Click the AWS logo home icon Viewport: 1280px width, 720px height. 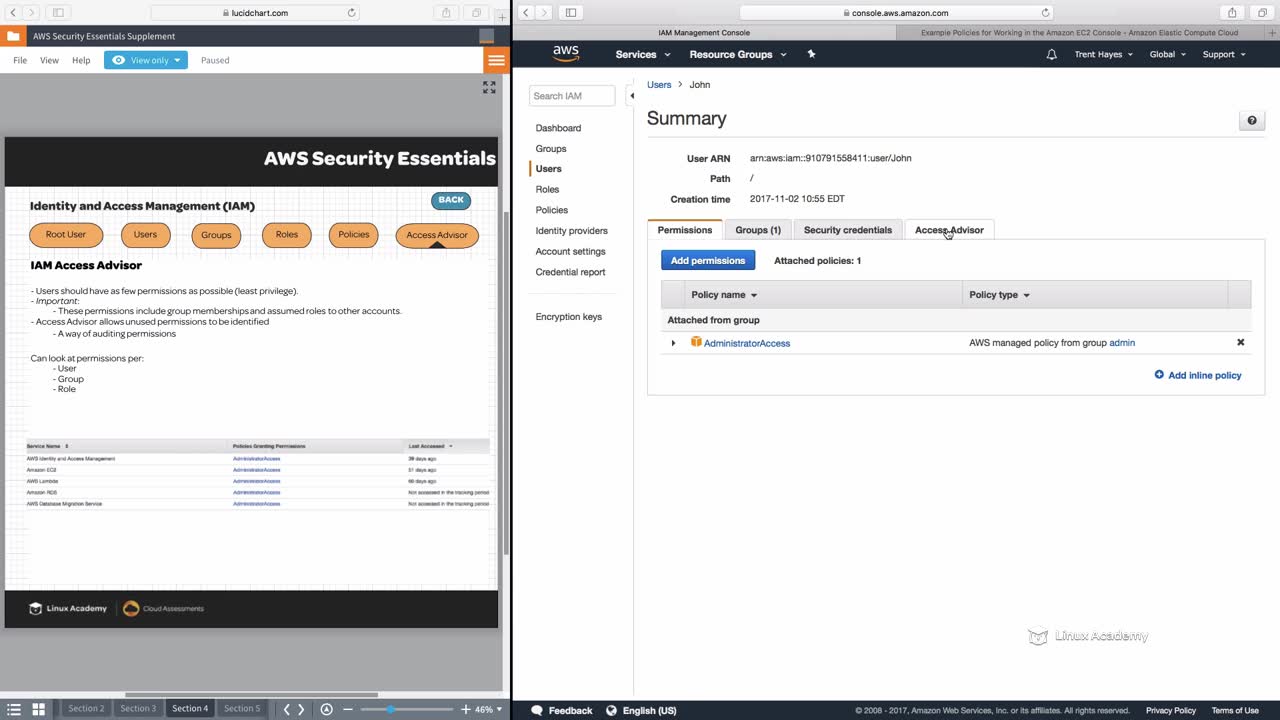[566, 54]
